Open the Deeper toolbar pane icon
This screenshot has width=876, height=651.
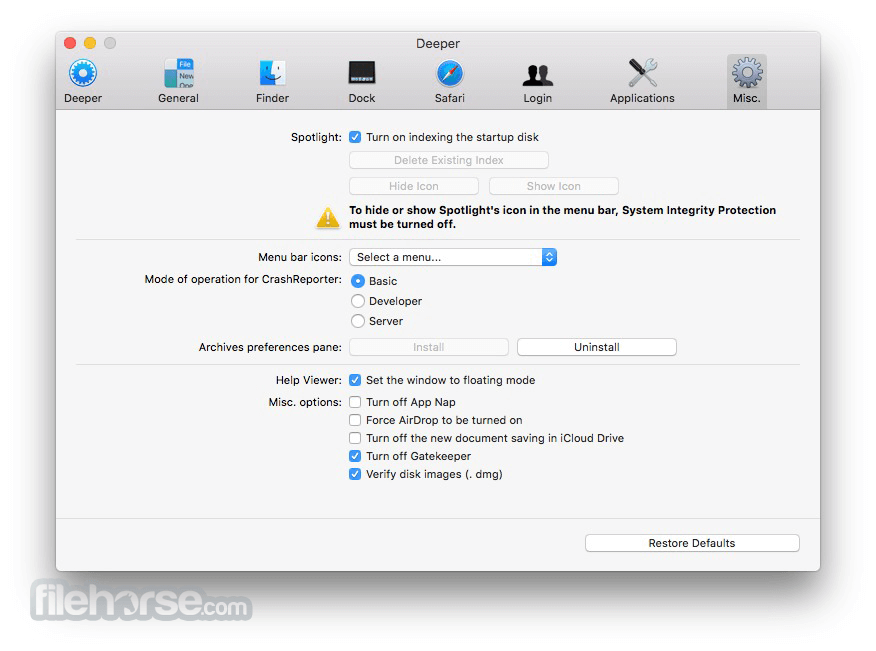pos(83,73)
